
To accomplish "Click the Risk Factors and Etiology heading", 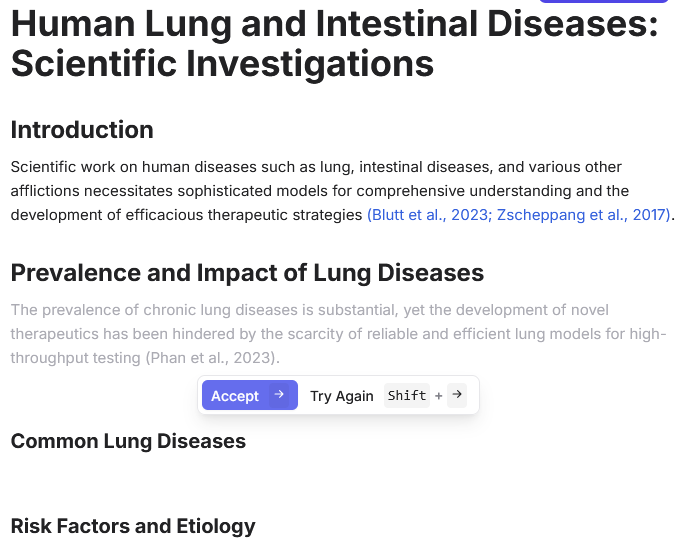I will point(133,526).
